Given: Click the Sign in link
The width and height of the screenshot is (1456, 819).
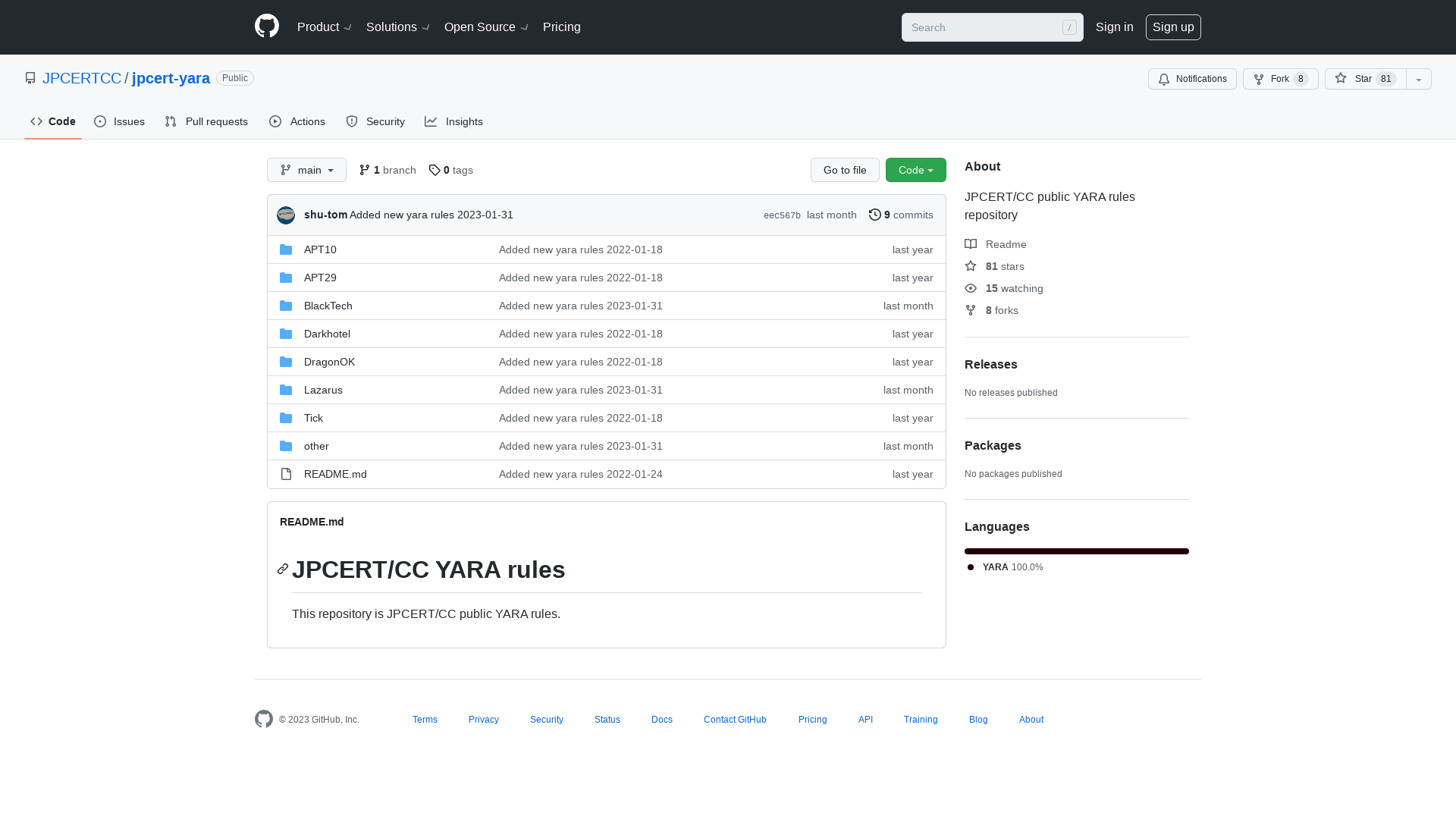Looking at the screenshot, I should (1114, 27).
